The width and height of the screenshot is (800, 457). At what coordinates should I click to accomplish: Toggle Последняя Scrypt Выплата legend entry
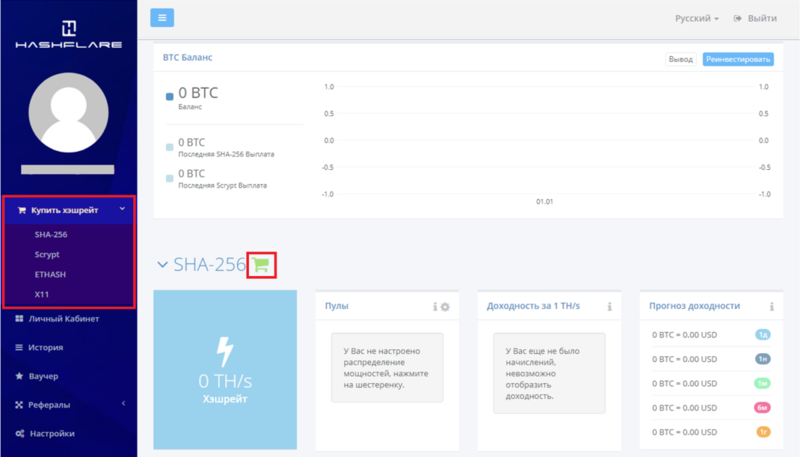tap(170, 177)
